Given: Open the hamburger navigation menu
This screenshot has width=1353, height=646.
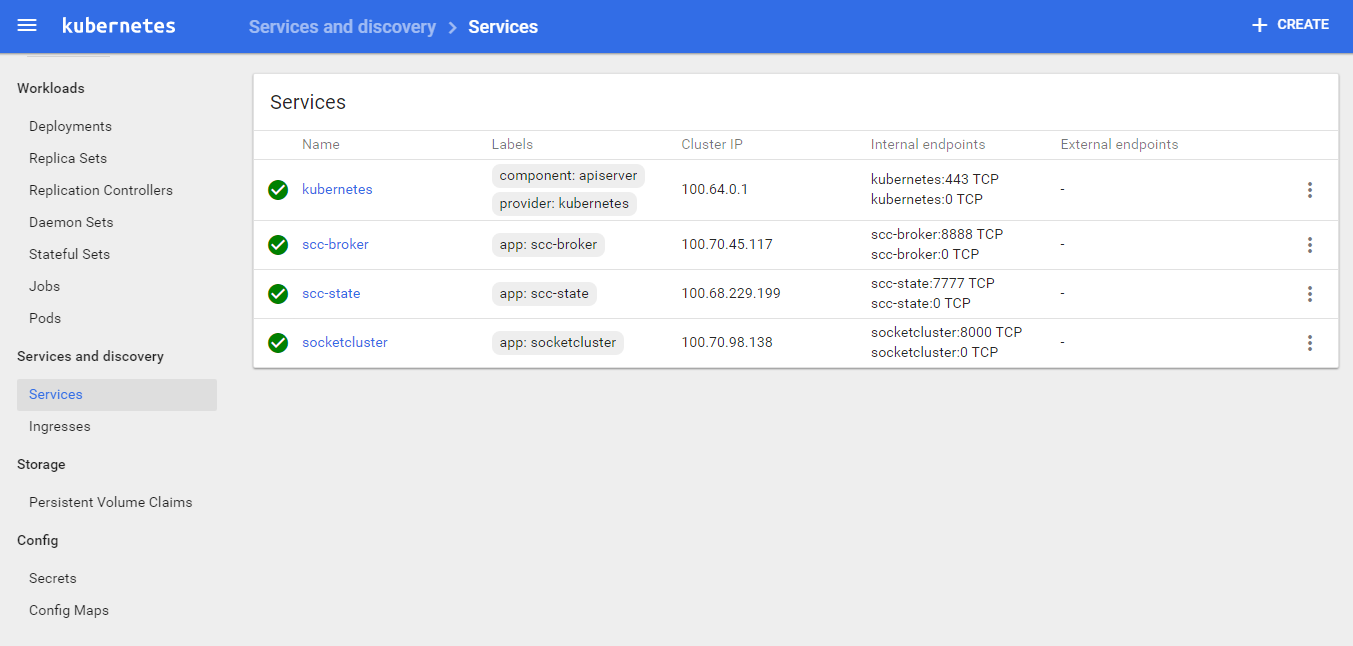Looking at the screenshot, I should 27,26.
